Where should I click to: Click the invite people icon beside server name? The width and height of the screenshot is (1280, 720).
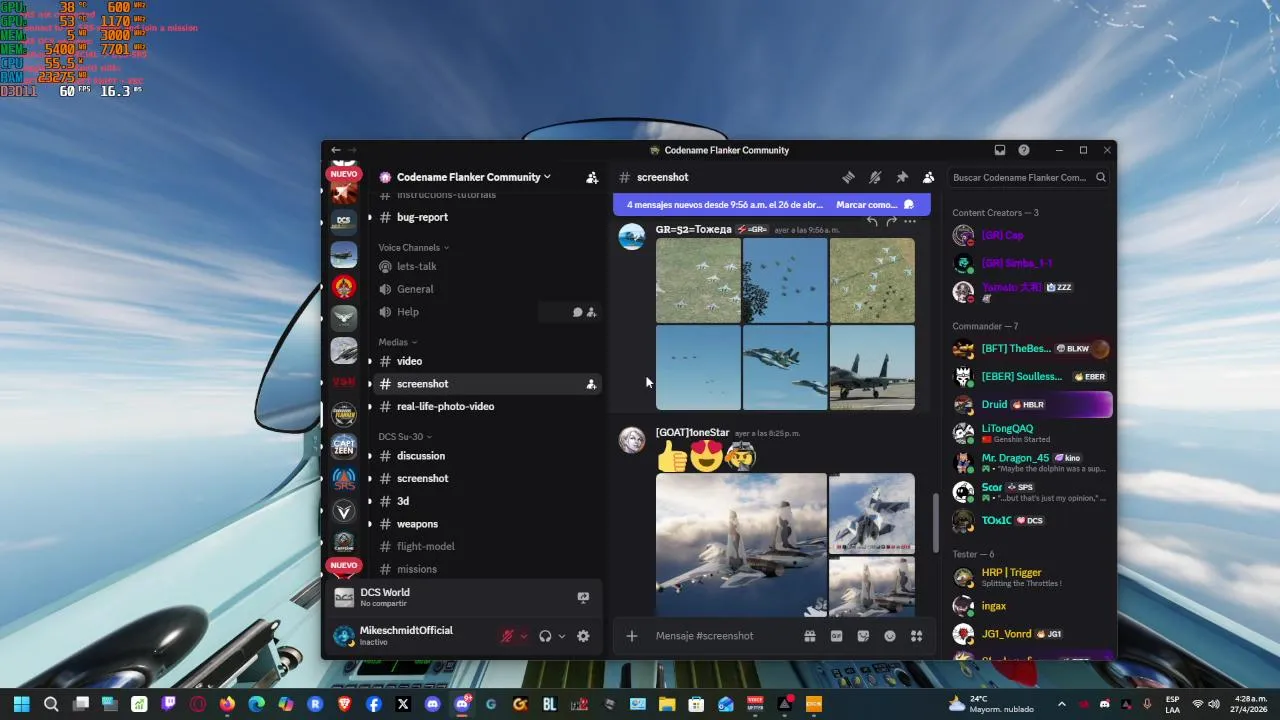(x=592, y=177)
